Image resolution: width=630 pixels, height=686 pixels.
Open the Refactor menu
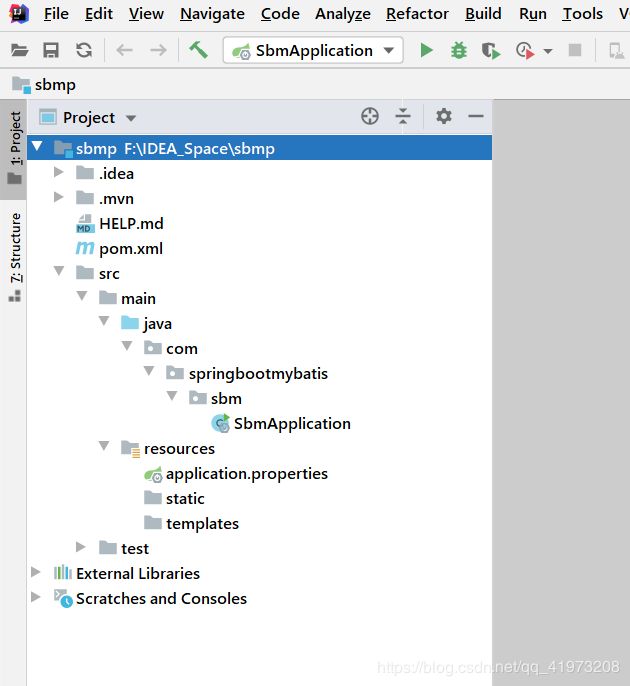tap(417, 14)
